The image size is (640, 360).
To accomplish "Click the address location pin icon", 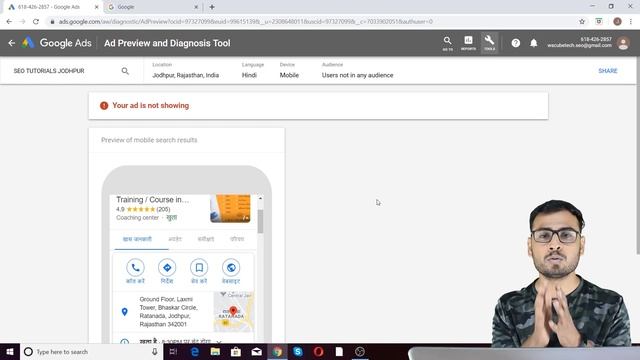I will click(124, 312).
